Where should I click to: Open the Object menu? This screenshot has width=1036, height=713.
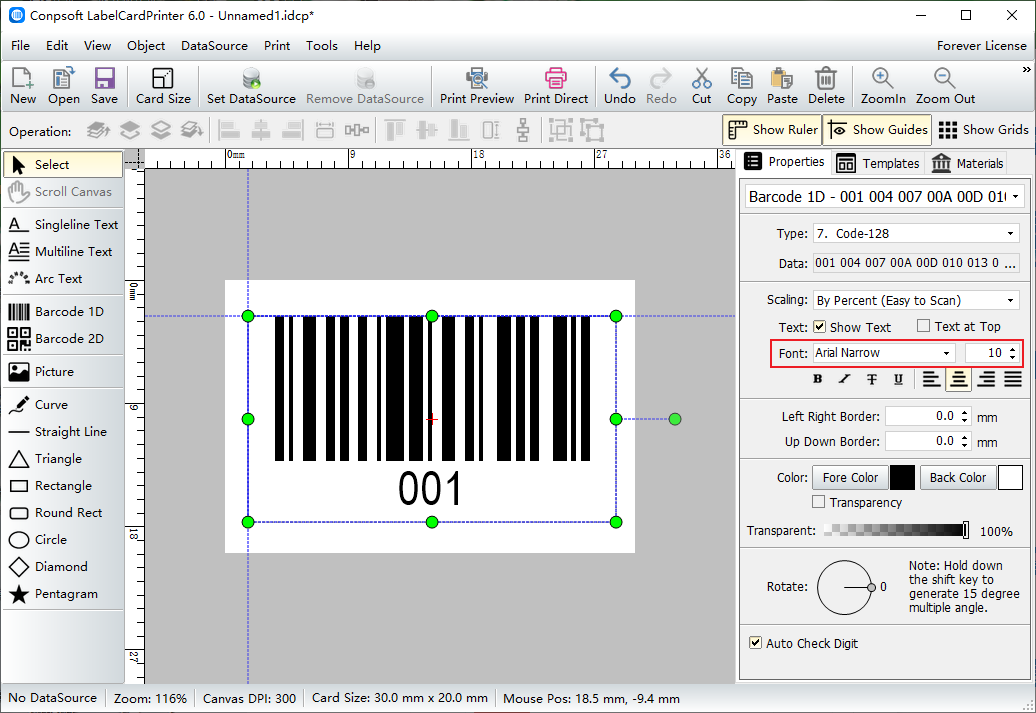pyautogui.click(x=146, y=46)
